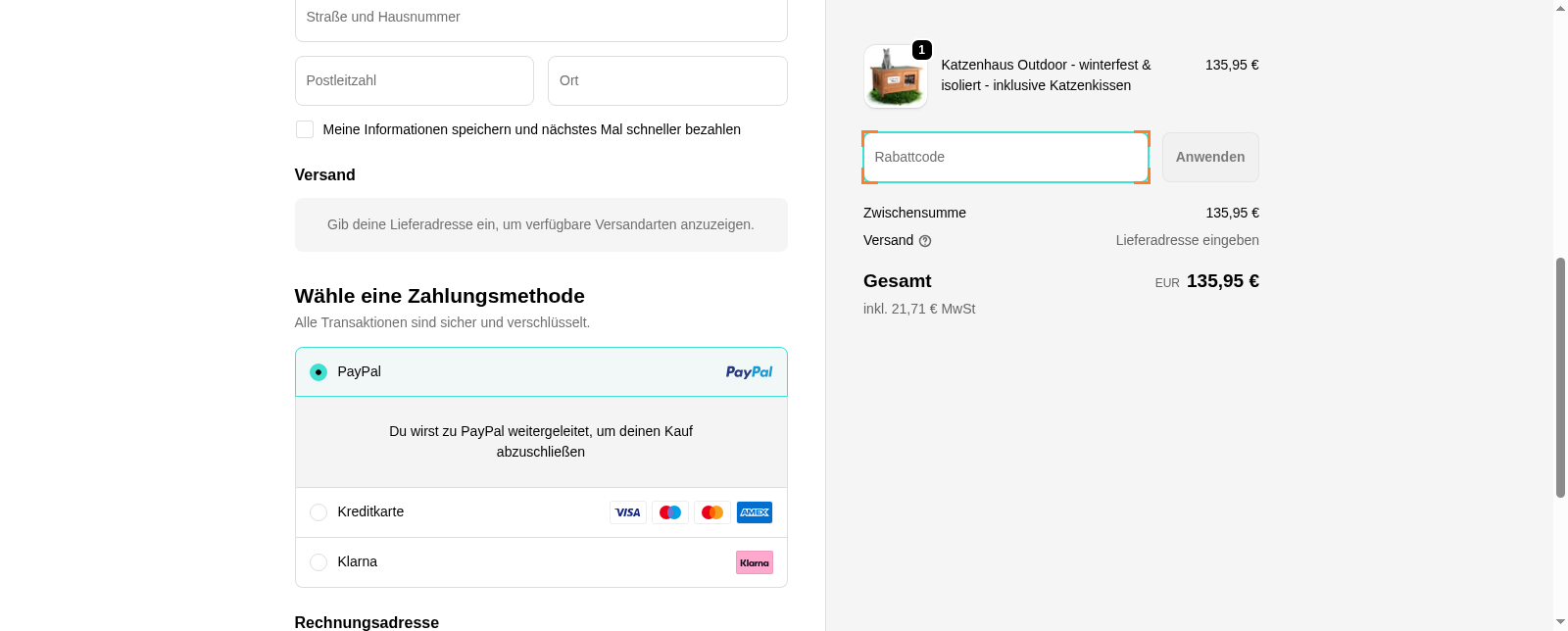
Task: Click the Lieferadresse eingeben text
Action: point(1187,240)
